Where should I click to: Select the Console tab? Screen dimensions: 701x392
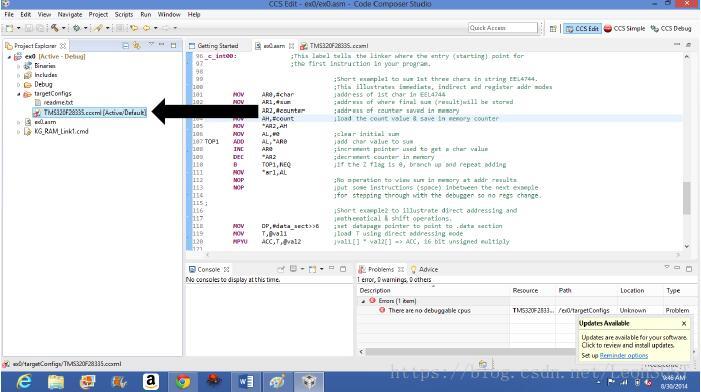pyautogui.click(x=209, y=270)
